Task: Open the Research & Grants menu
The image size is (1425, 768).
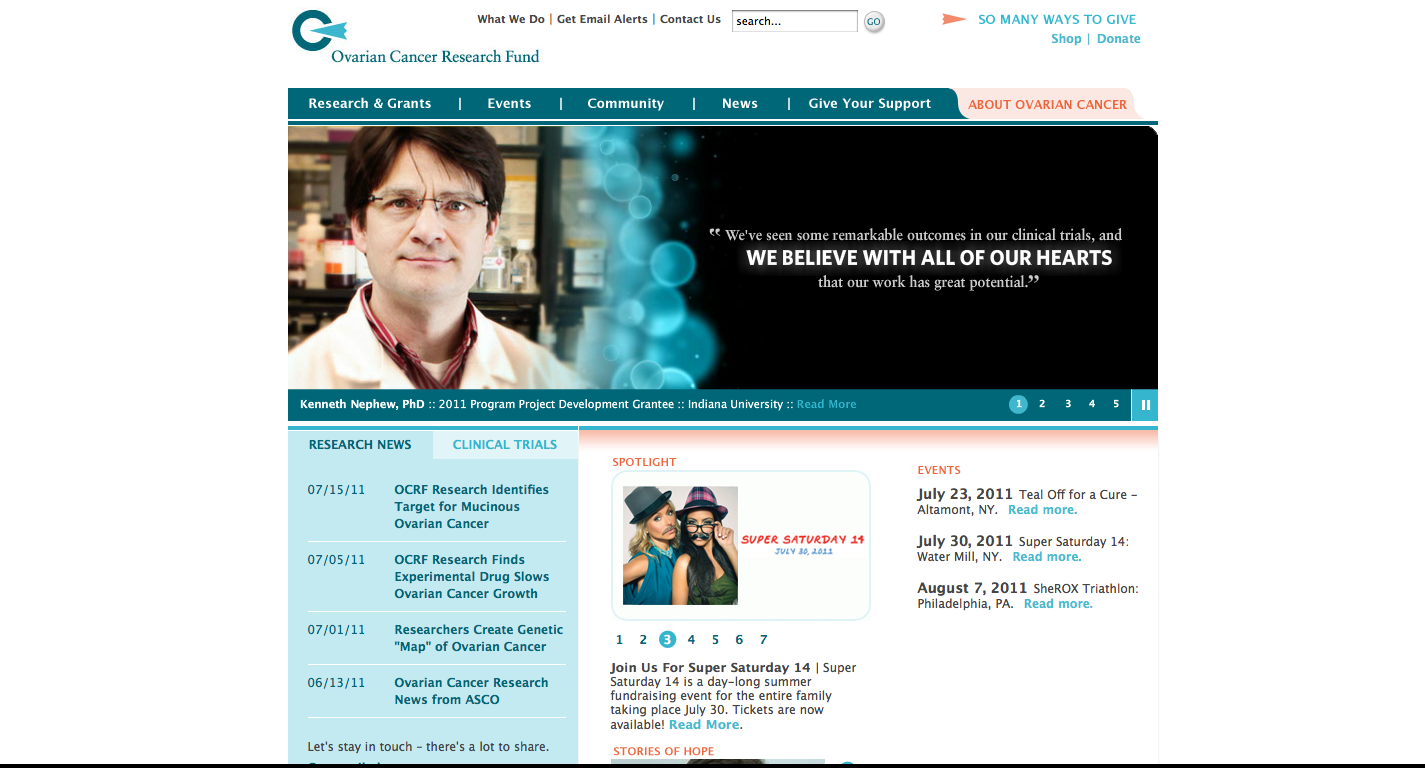Action: 369,104
